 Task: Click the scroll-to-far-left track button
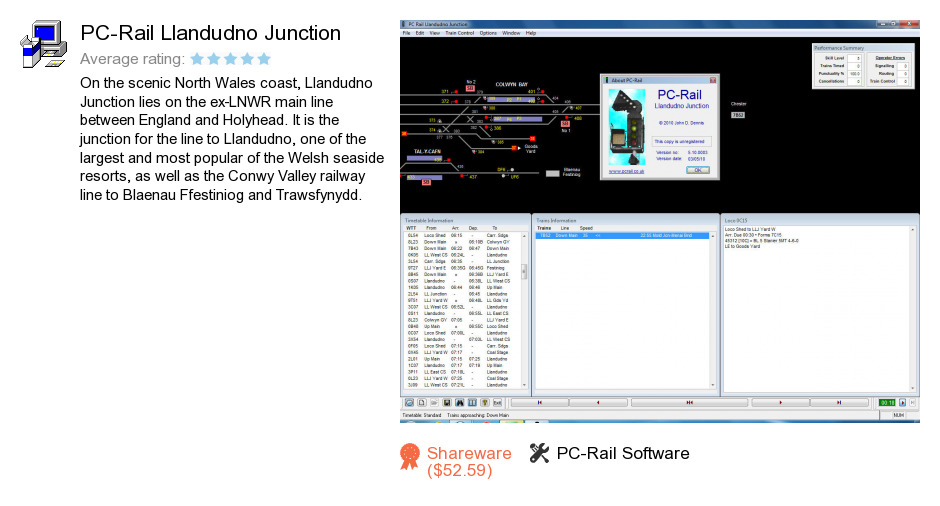coord(540,403)
